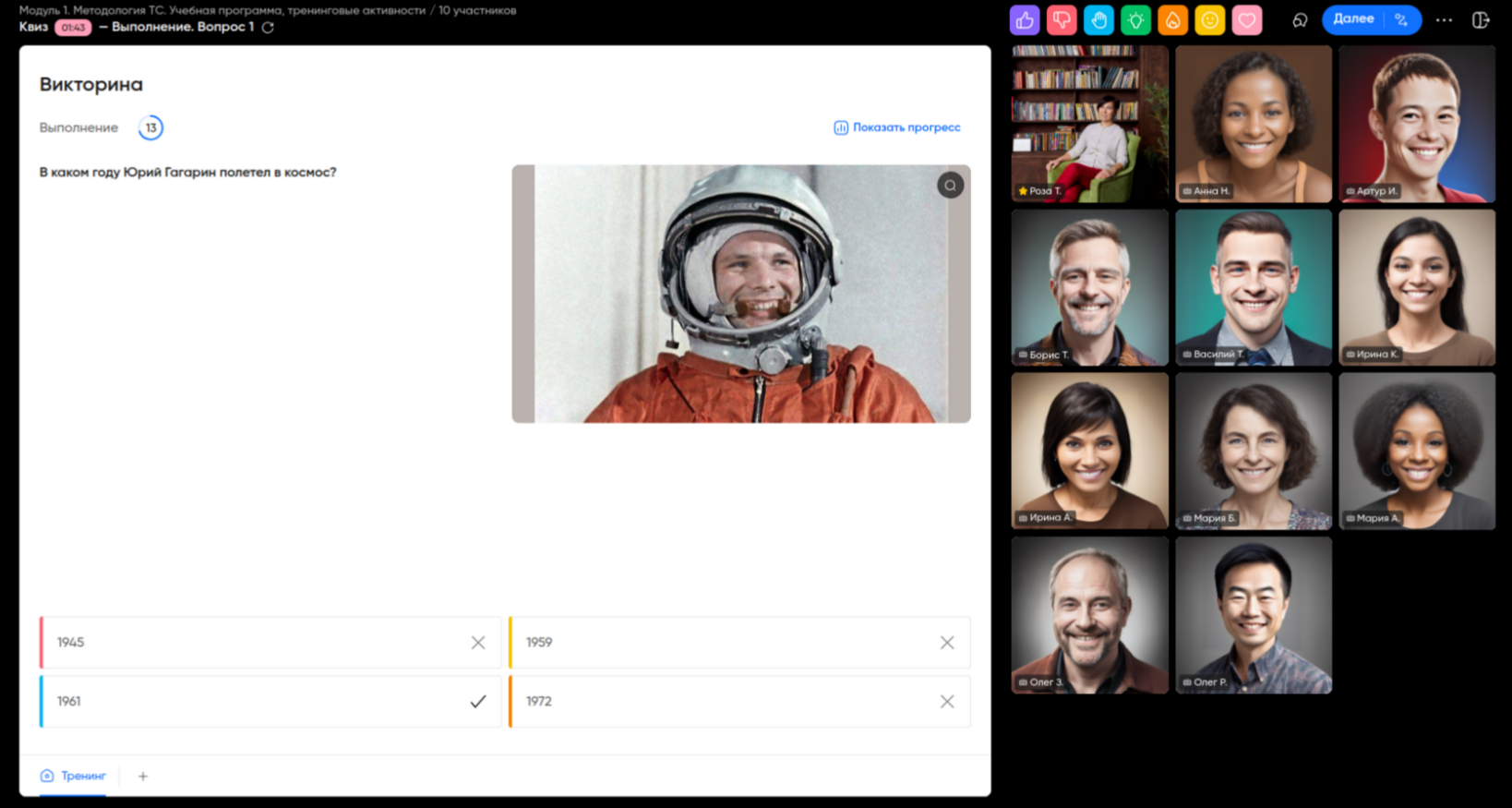Click the exit room icon
1512x808 pixels.
(1481, 19)
